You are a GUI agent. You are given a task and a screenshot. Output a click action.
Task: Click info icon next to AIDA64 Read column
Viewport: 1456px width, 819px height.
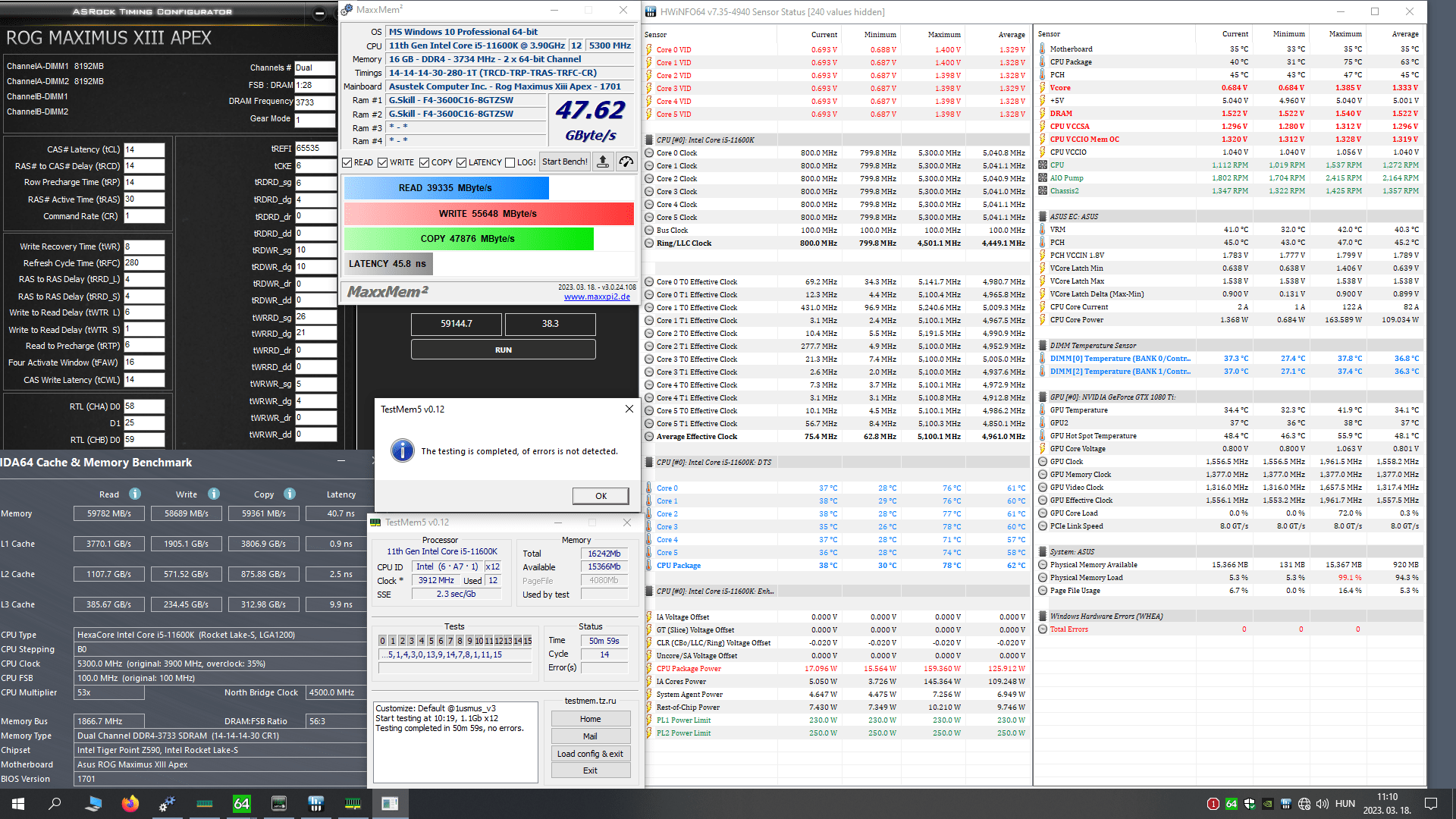[x=135, y=494]
